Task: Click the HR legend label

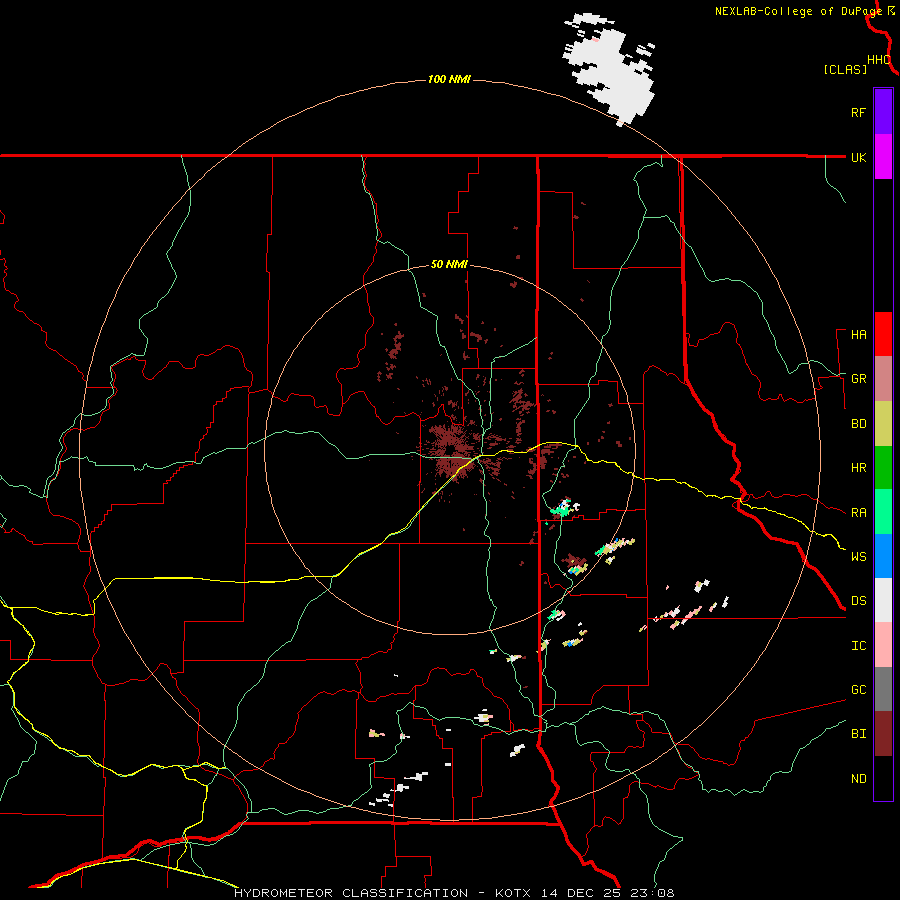Action: tap(858, 468)
